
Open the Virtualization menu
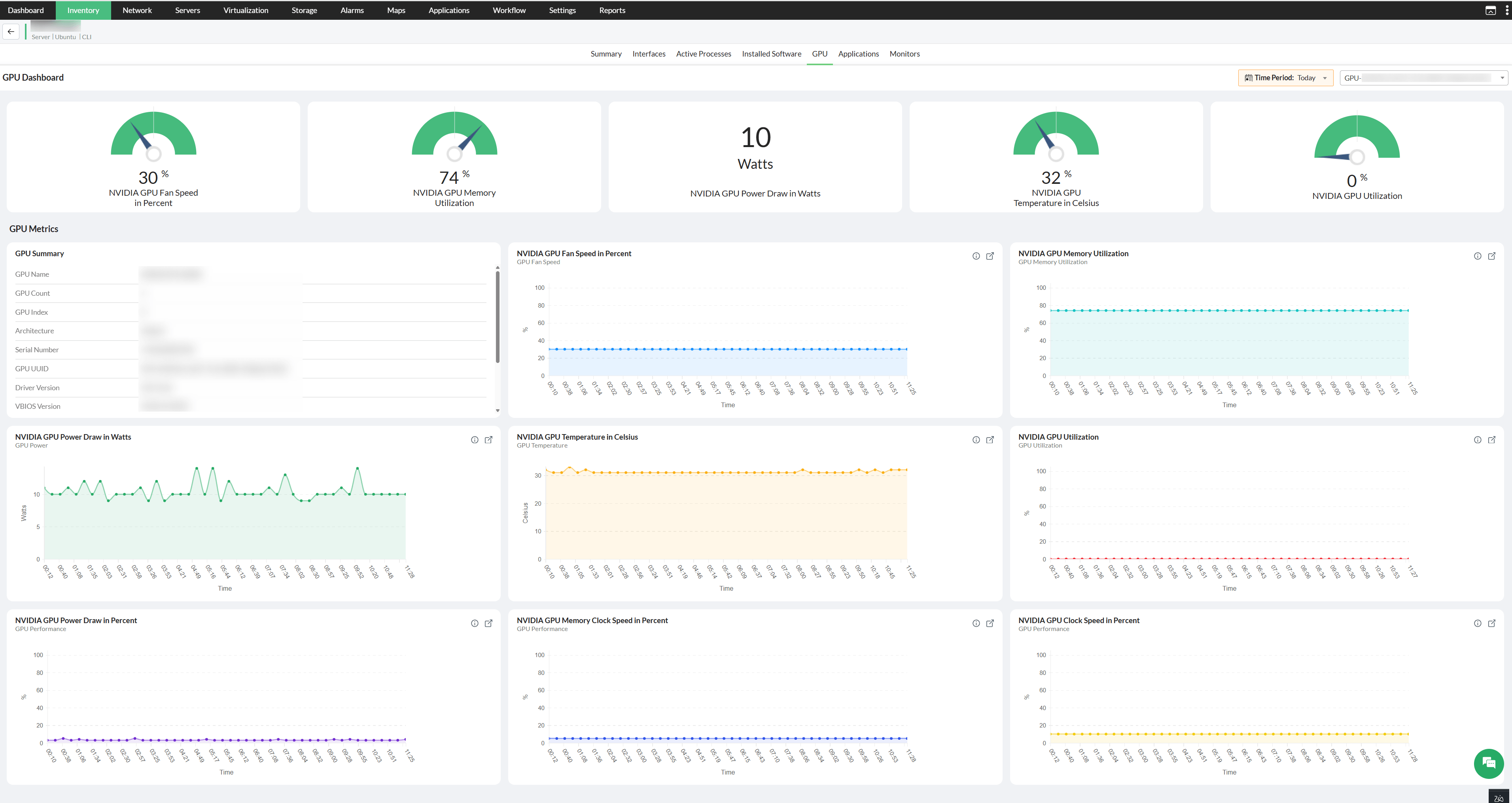click(x=246, y=11)
